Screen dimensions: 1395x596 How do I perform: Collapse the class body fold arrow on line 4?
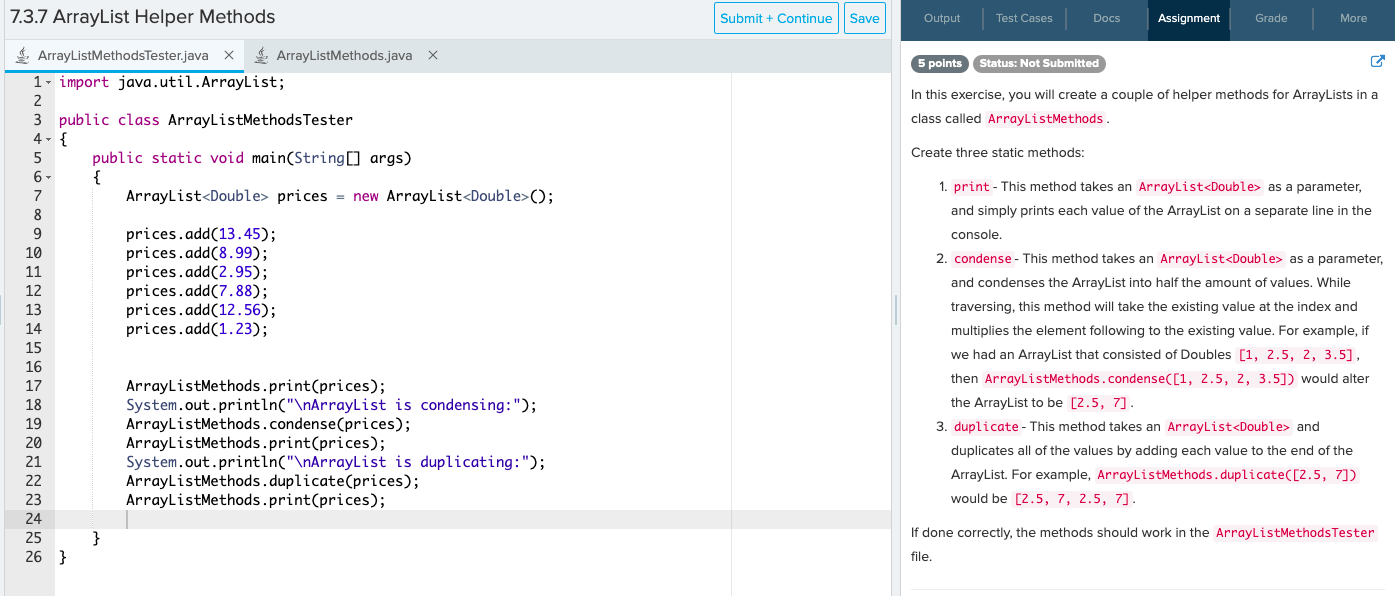pos(47,138)
